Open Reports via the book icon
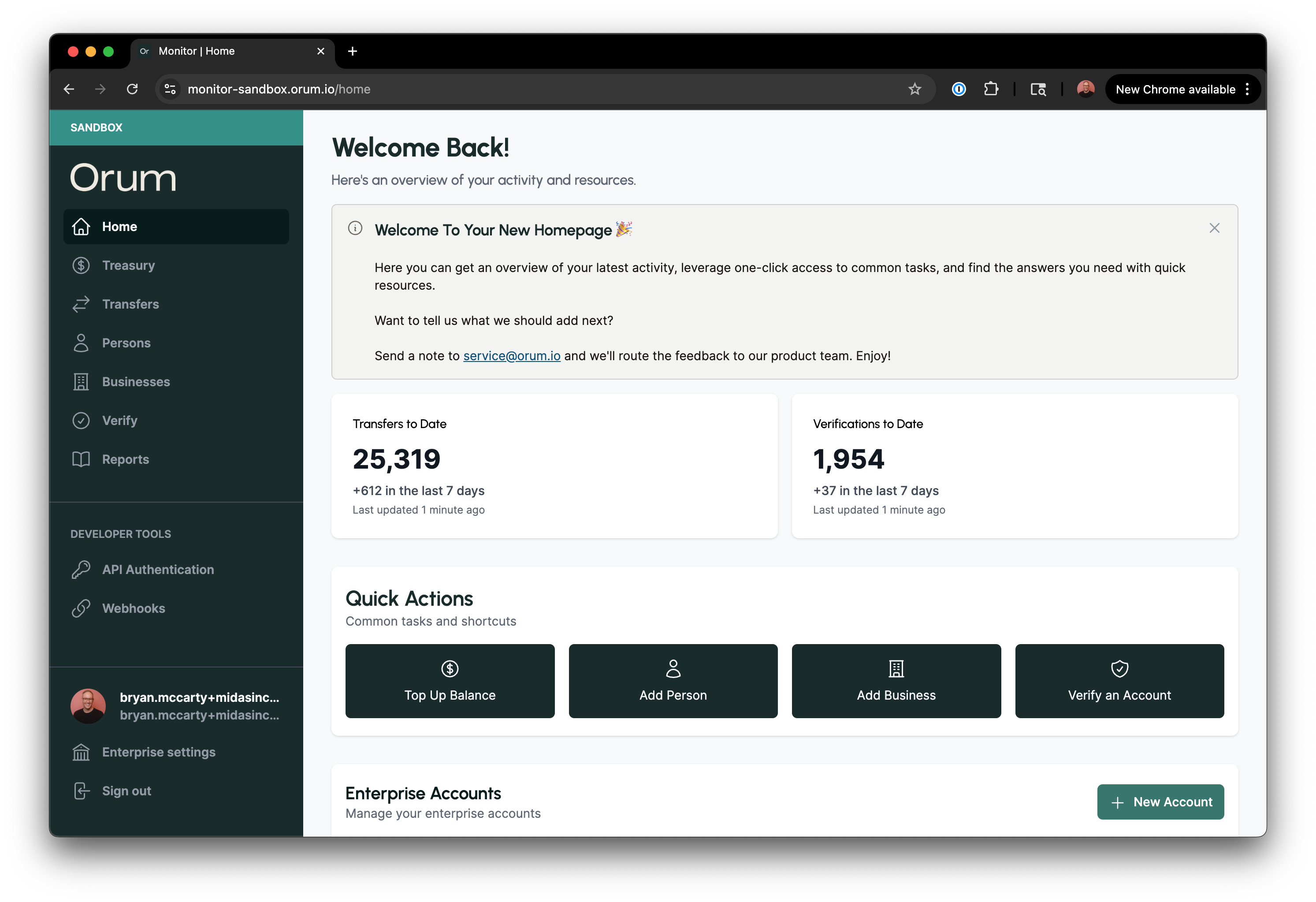This screenshot has height=902, width=1316. tap(81, 459)
